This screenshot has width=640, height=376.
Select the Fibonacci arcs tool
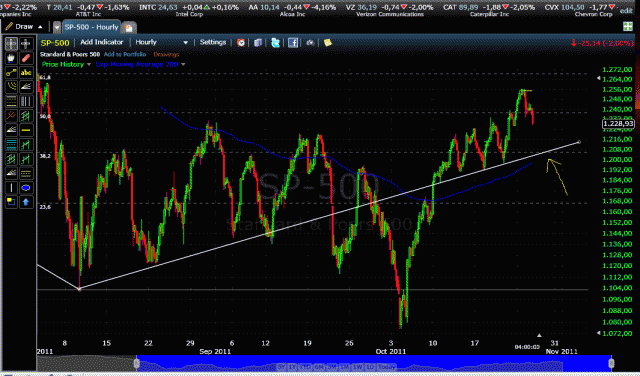(x=11, y=87)
